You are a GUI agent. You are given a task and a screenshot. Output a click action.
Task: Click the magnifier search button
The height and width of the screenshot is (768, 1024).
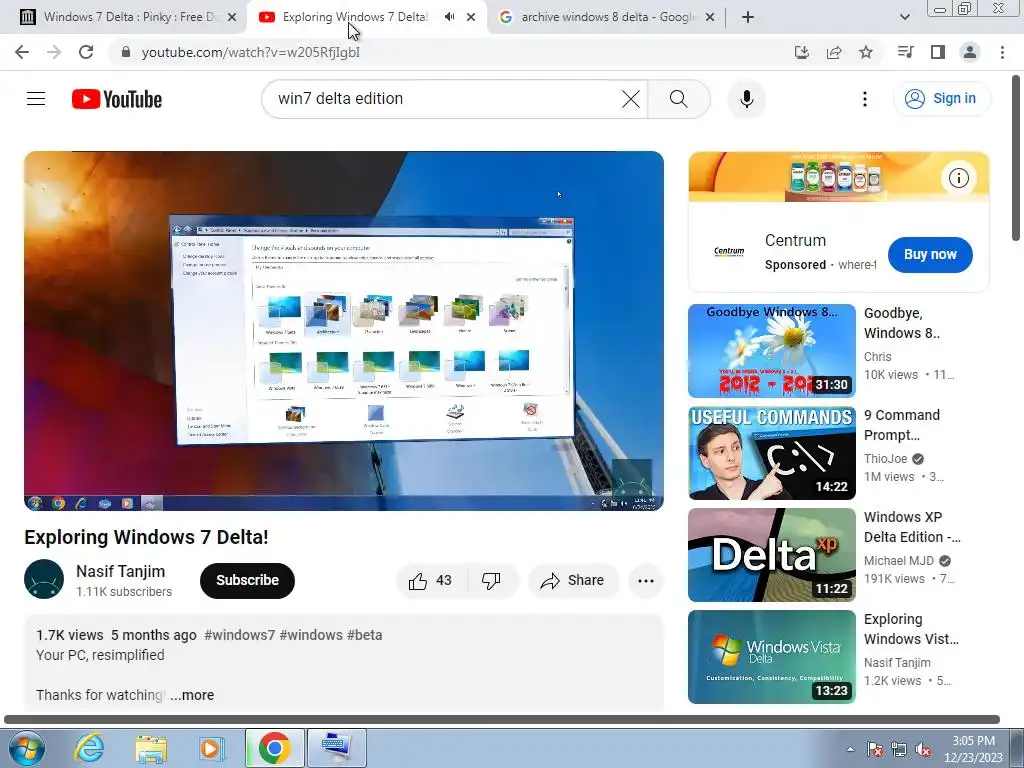click(679, 99)
